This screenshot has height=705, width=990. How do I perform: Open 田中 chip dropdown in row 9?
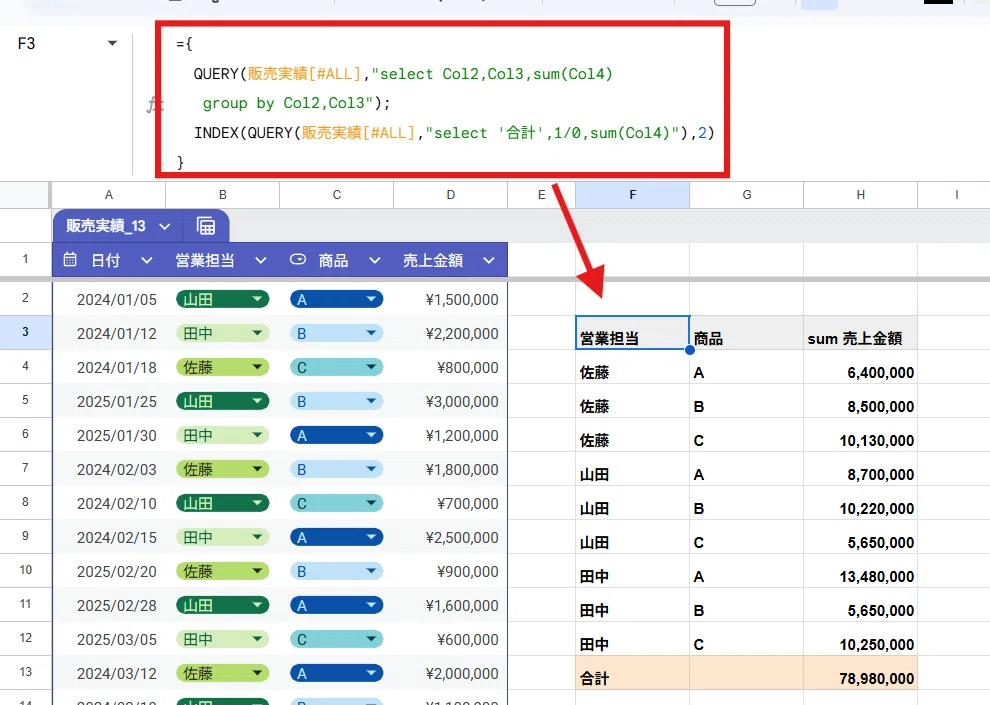click(x=257, y=537)
